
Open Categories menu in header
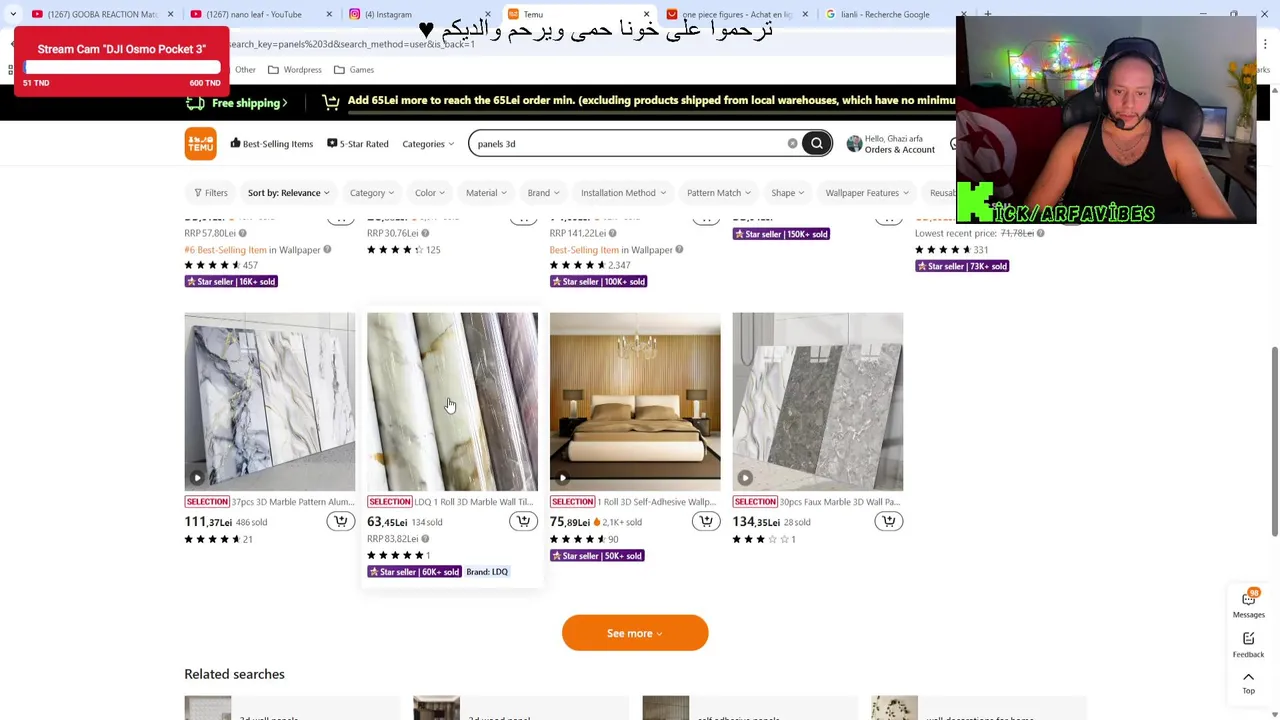click(x=428, y=144)
